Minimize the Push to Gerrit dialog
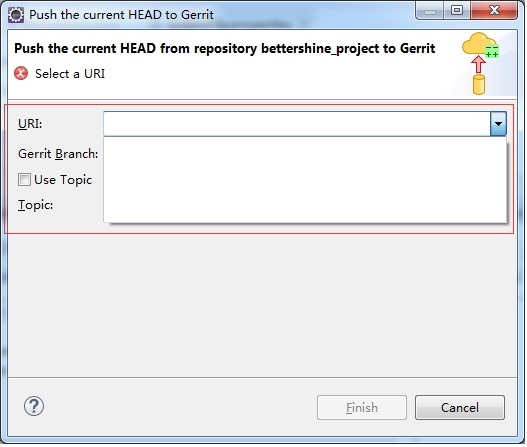 tap(430, 11)
